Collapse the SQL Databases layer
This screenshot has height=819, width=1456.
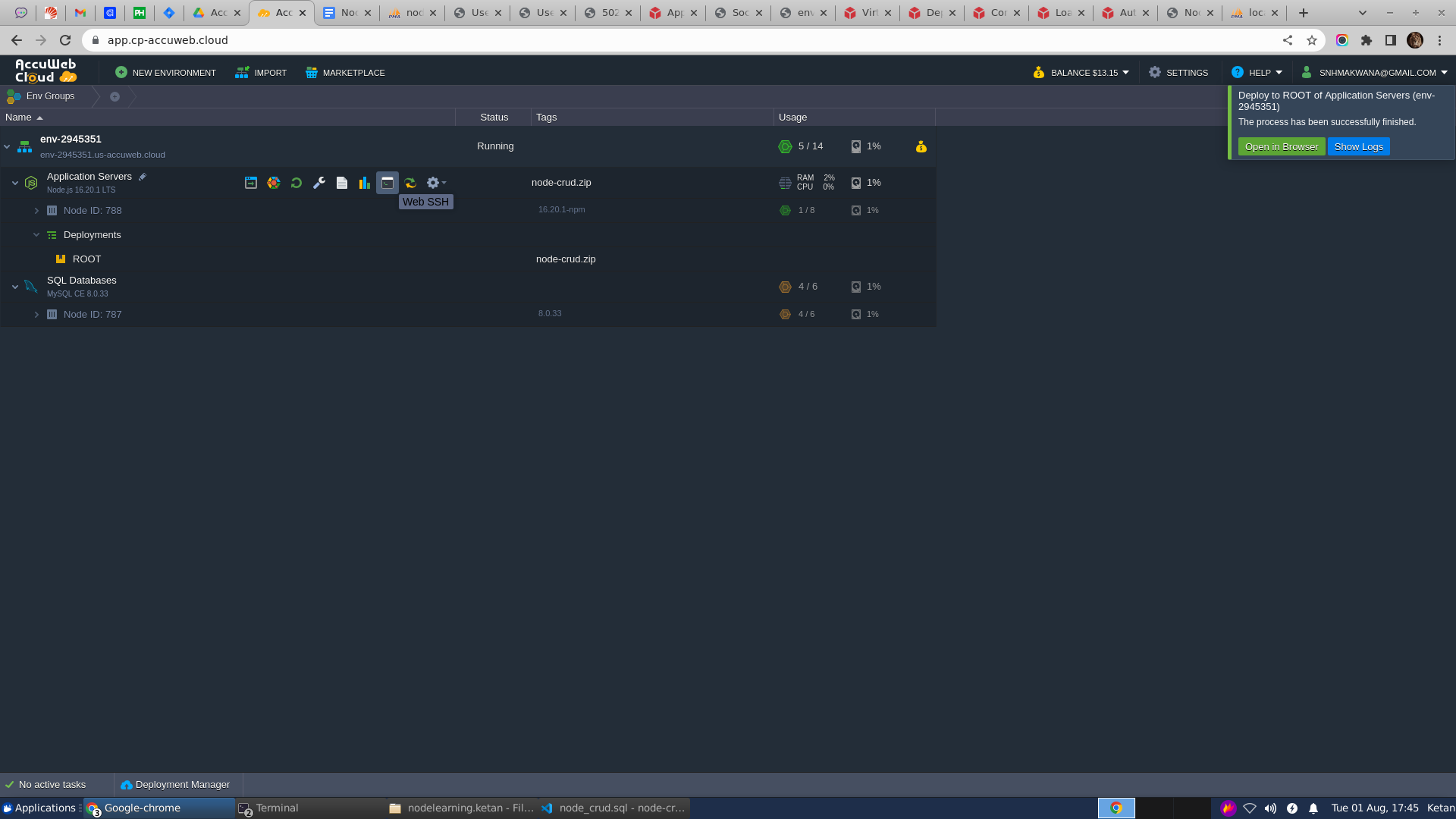[x=15, y=287]
